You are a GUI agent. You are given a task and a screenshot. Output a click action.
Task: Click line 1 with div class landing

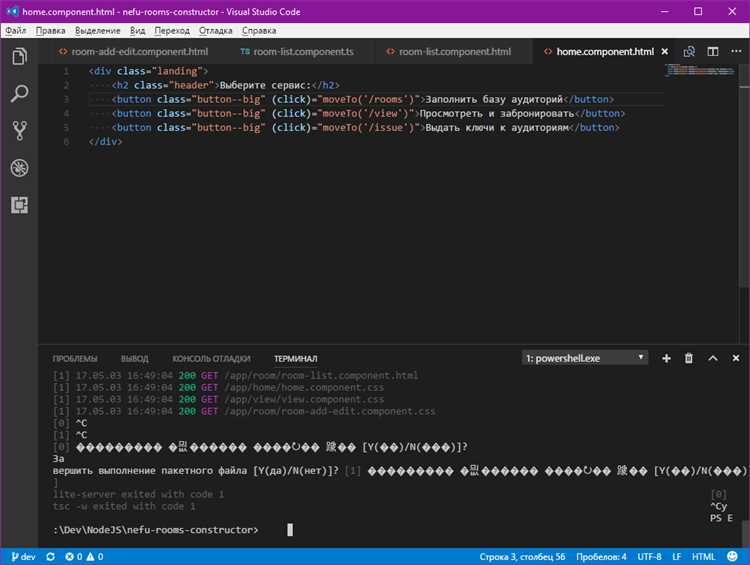(148, 71)
